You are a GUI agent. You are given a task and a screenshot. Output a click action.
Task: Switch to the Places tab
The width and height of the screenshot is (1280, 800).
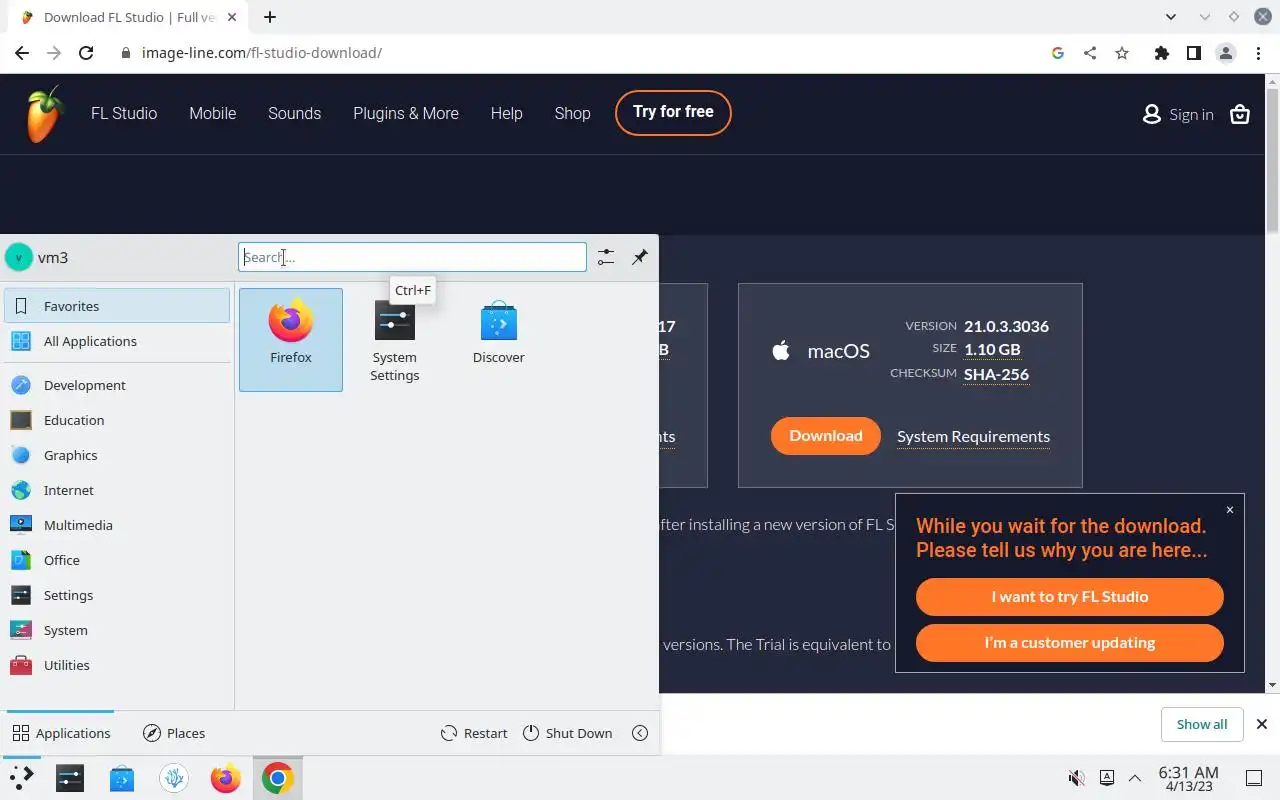pos(174,733)
